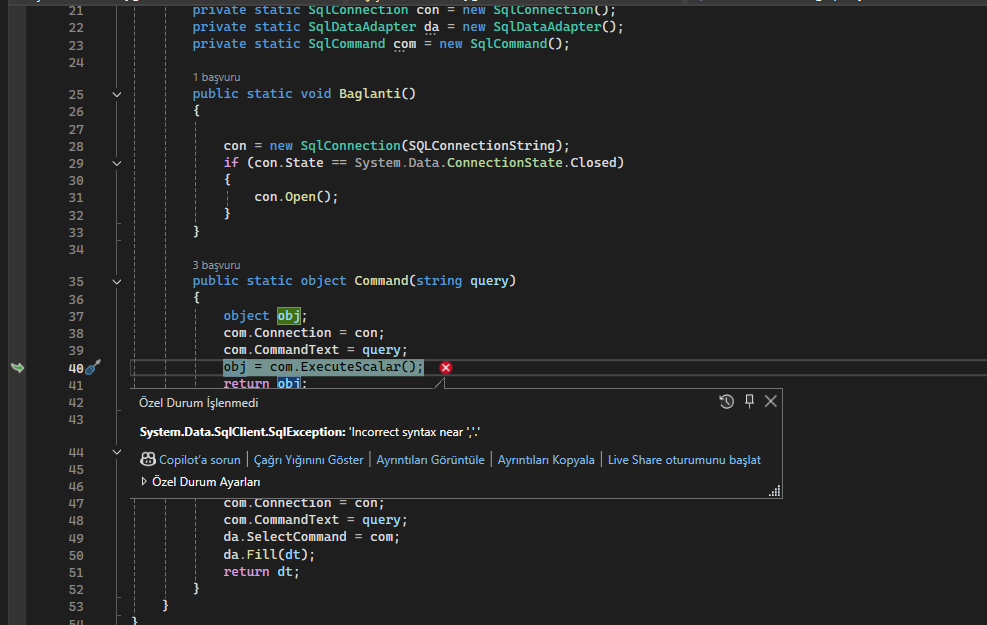Pin the exception popup
Viewport: 987px width, 625px height.
(x=749, y=401)
